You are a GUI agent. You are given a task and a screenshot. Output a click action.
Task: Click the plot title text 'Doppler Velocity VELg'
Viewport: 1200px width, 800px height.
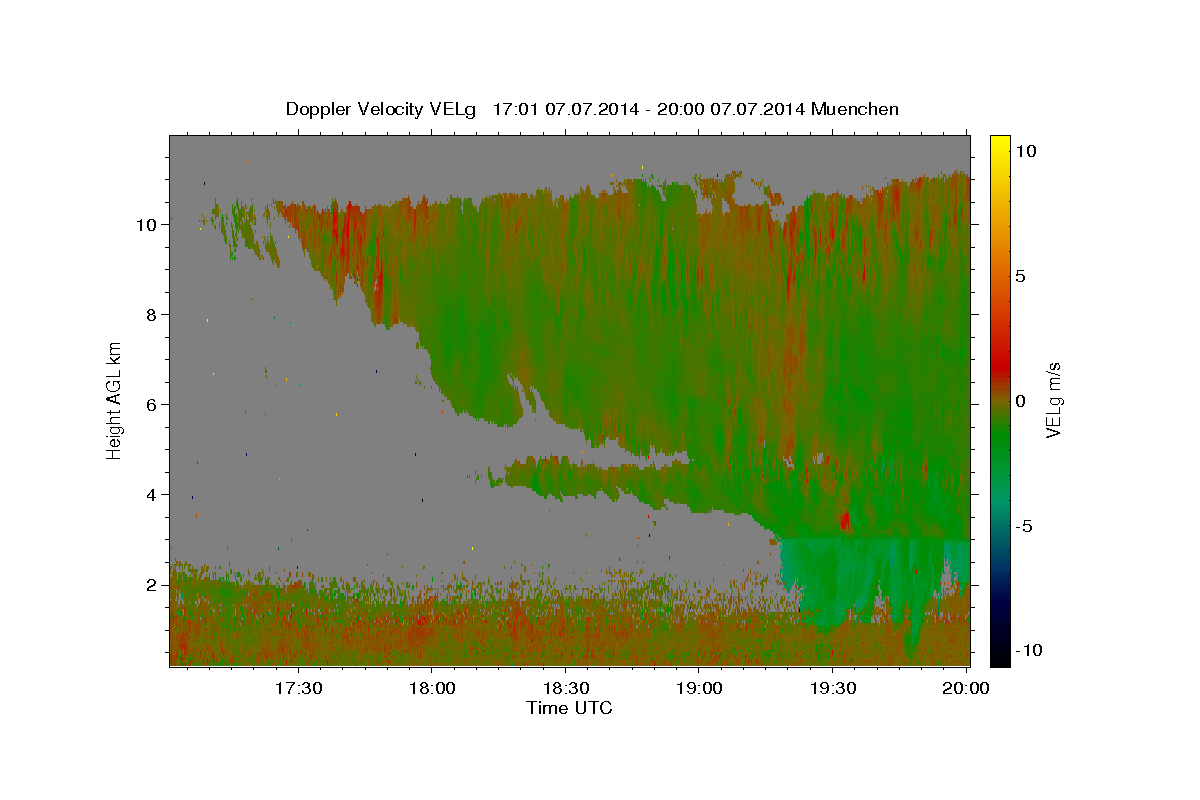[381, 109]
